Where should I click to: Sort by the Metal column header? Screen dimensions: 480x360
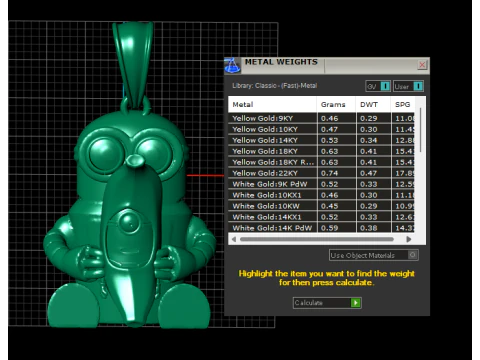(273, 105)
